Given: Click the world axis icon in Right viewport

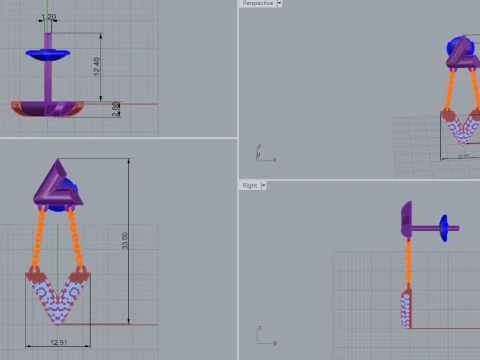Looking at the screenshot, I should [266, 336].
